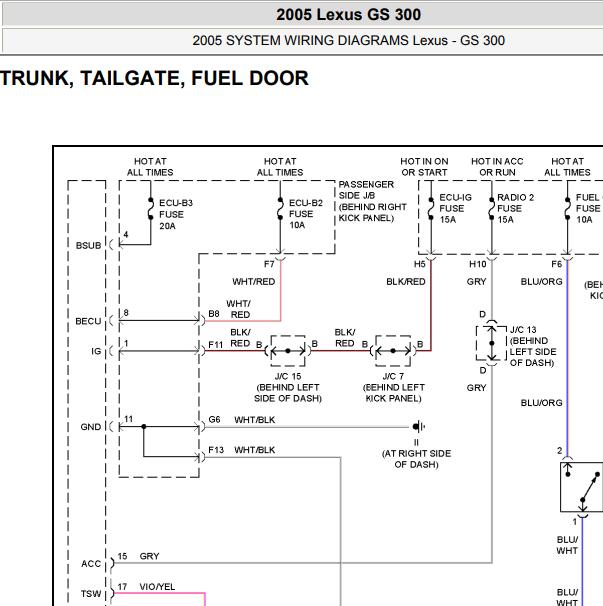Screen dimensions: 603x606
Task: Click the switch symbol below the BLU/ORG wire
Action: pyautogui.click(x=581, y=487)
